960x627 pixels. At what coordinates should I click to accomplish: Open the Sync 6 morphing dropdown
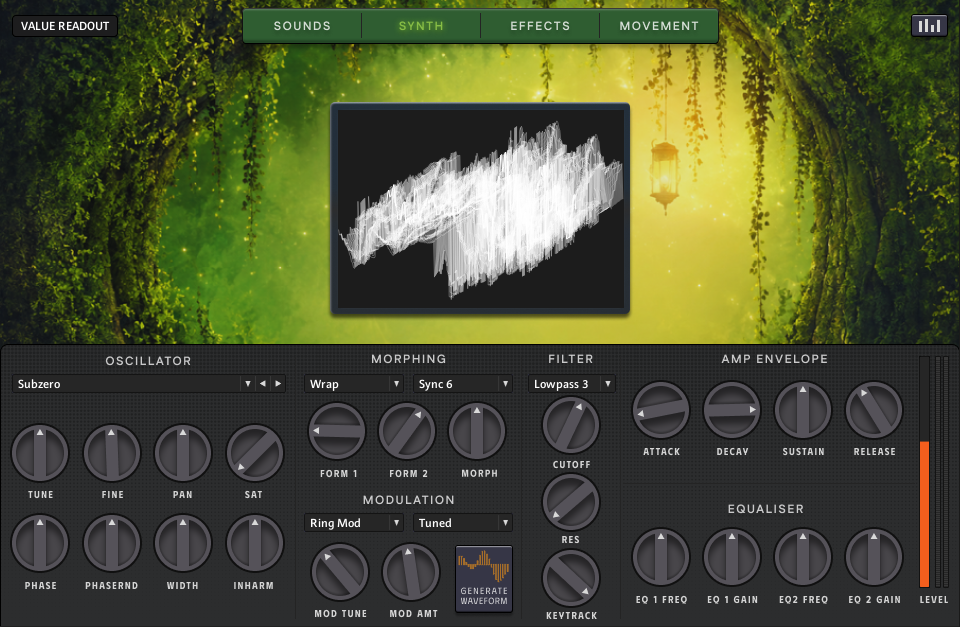[x=463, y=384]
